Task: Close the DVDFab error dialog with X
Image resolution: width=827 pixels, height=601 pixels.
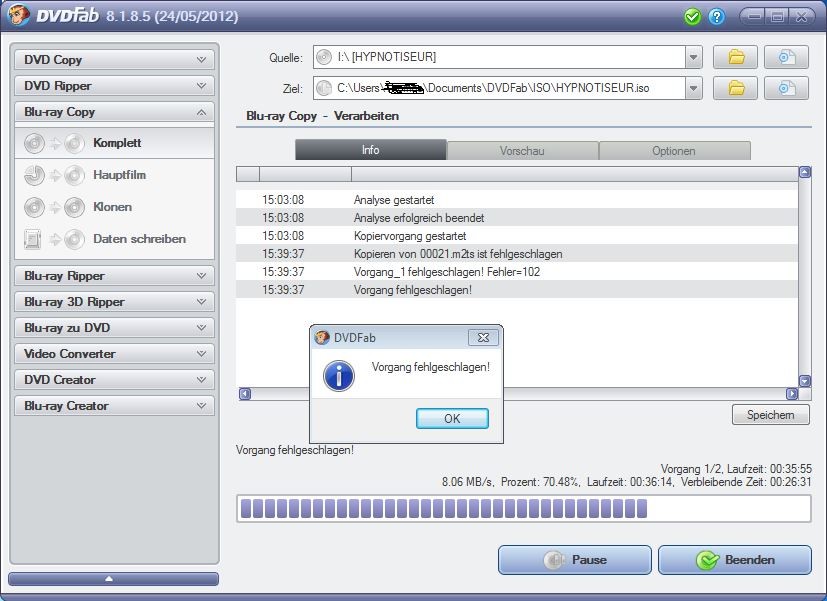Action: [483, 337]
